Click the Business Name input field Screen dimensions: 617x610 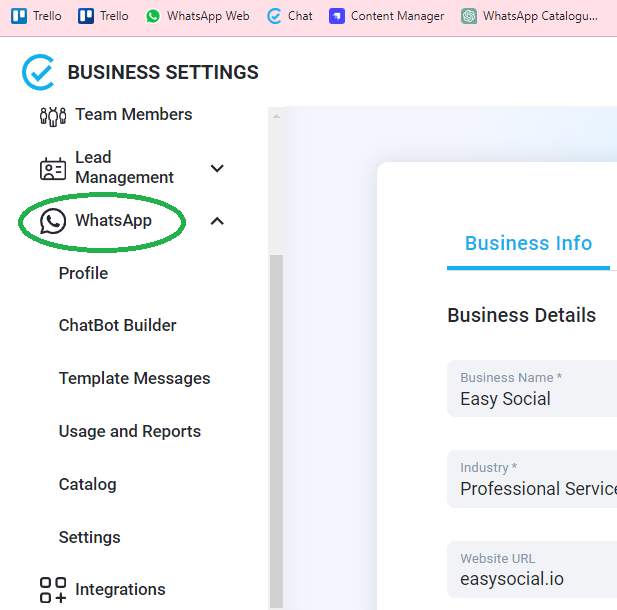(x=532, y=388)
